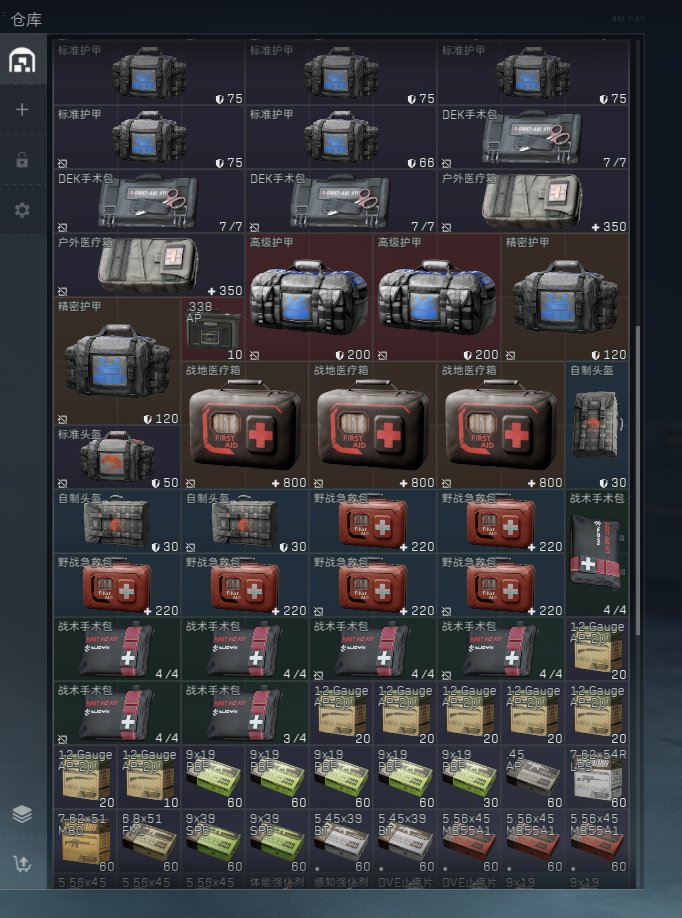This screenshot has width=682, height=918.
Task: Select the 高级护甲 adjacent to 户外医疗箱
Action: point(309,297)
